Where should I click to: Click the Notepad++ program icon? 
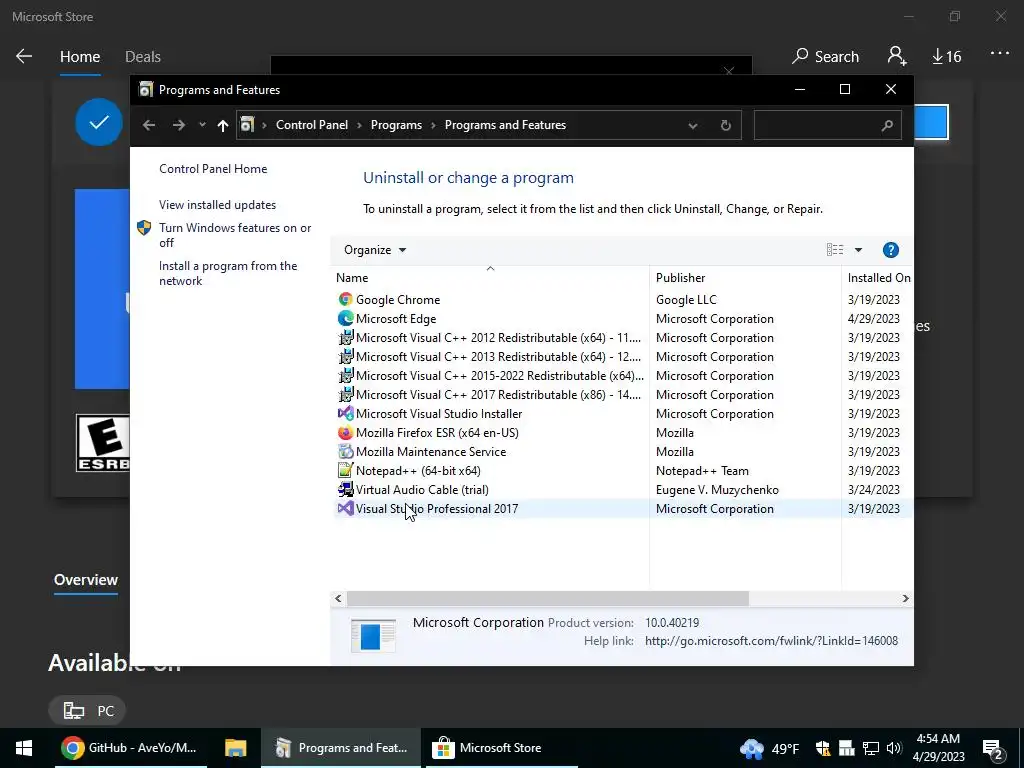345,470
